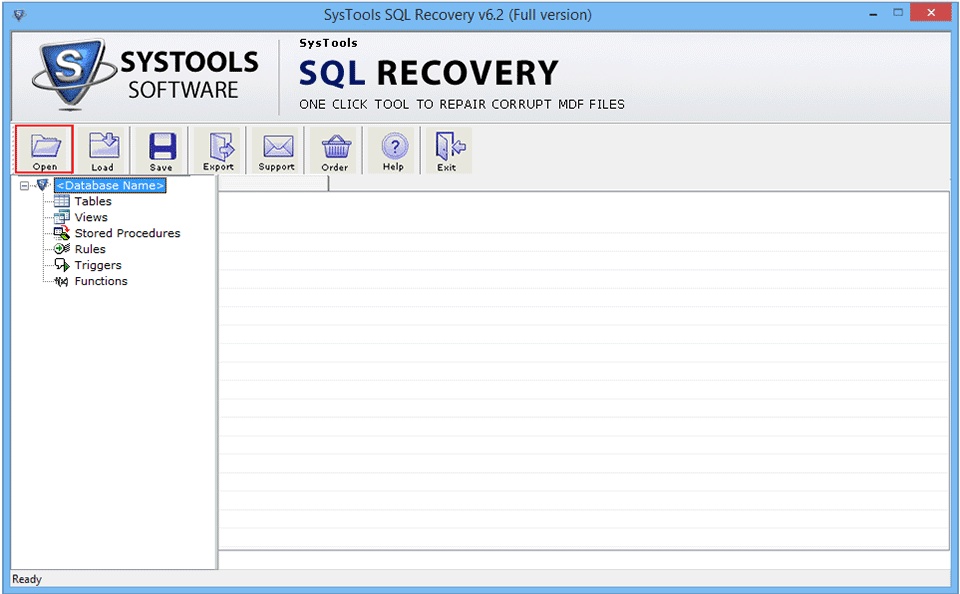Click the Rules icon in tree
Screen dimensions: 960x594
(x=62, y=249)
